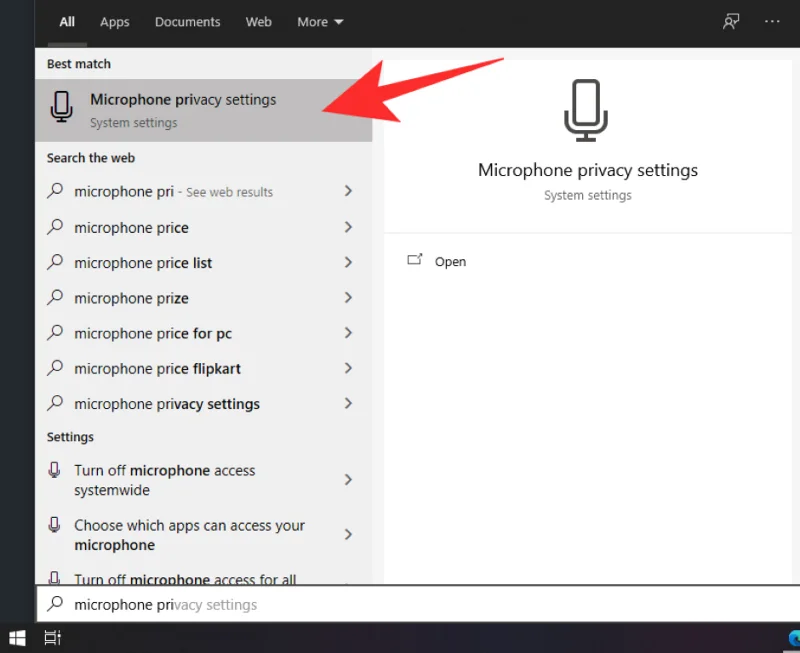Click microphone icon next to Turn off microphone access systemwide
Viewport: 800px width, 653px height.
point(56,471)
